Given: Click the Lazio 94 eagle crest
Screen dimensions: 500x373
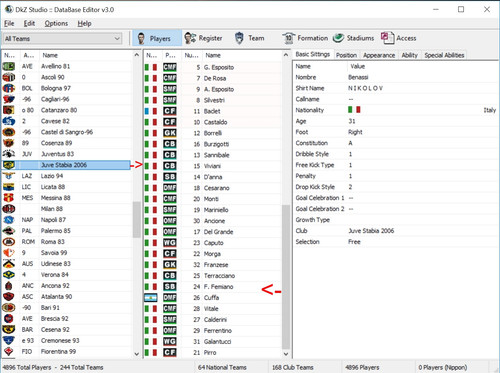Looking at the screenshot, I should (x=9, y=176).
